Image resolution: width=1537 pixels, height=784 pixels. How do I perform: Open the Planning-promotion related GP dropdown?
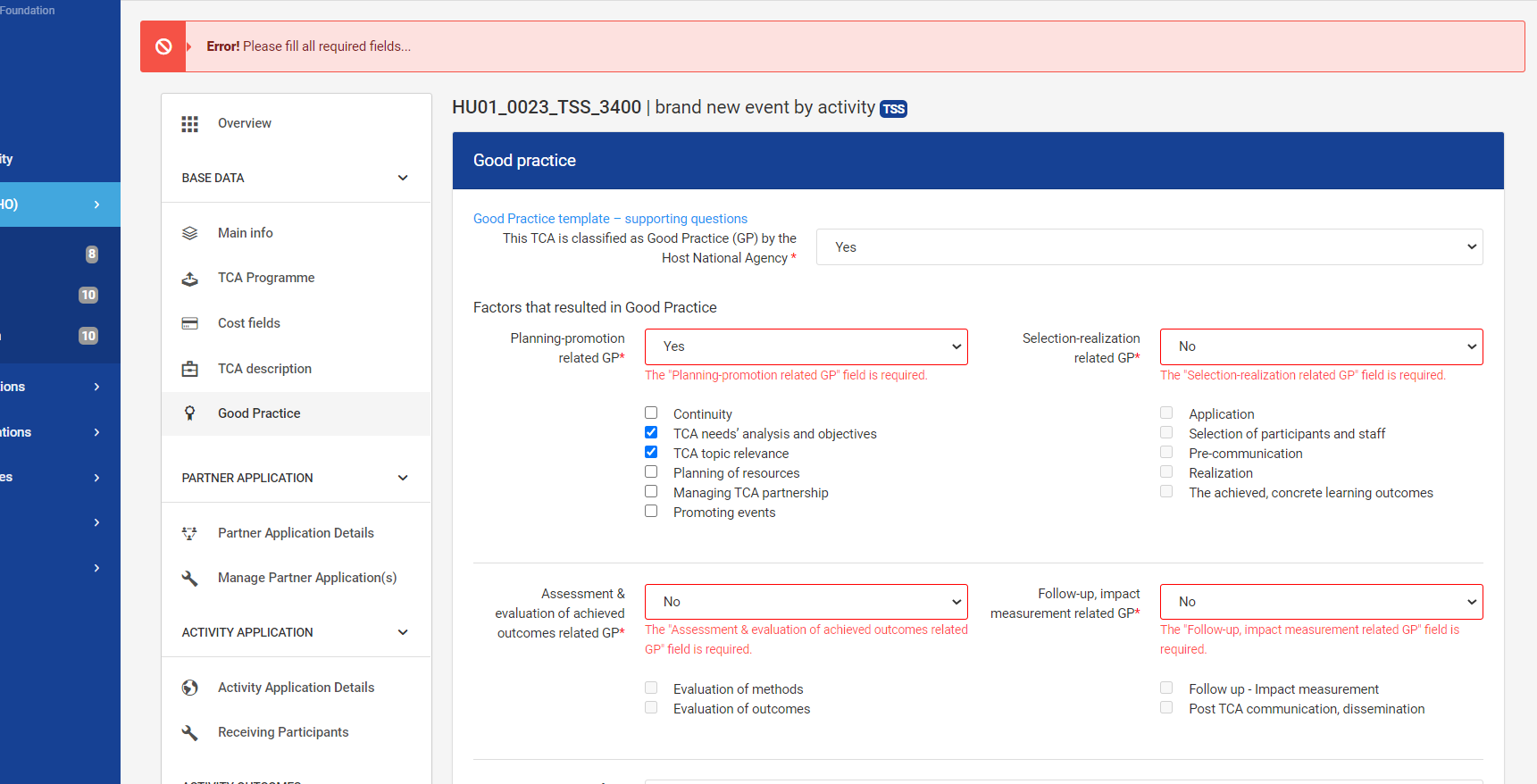coord(806,346)
